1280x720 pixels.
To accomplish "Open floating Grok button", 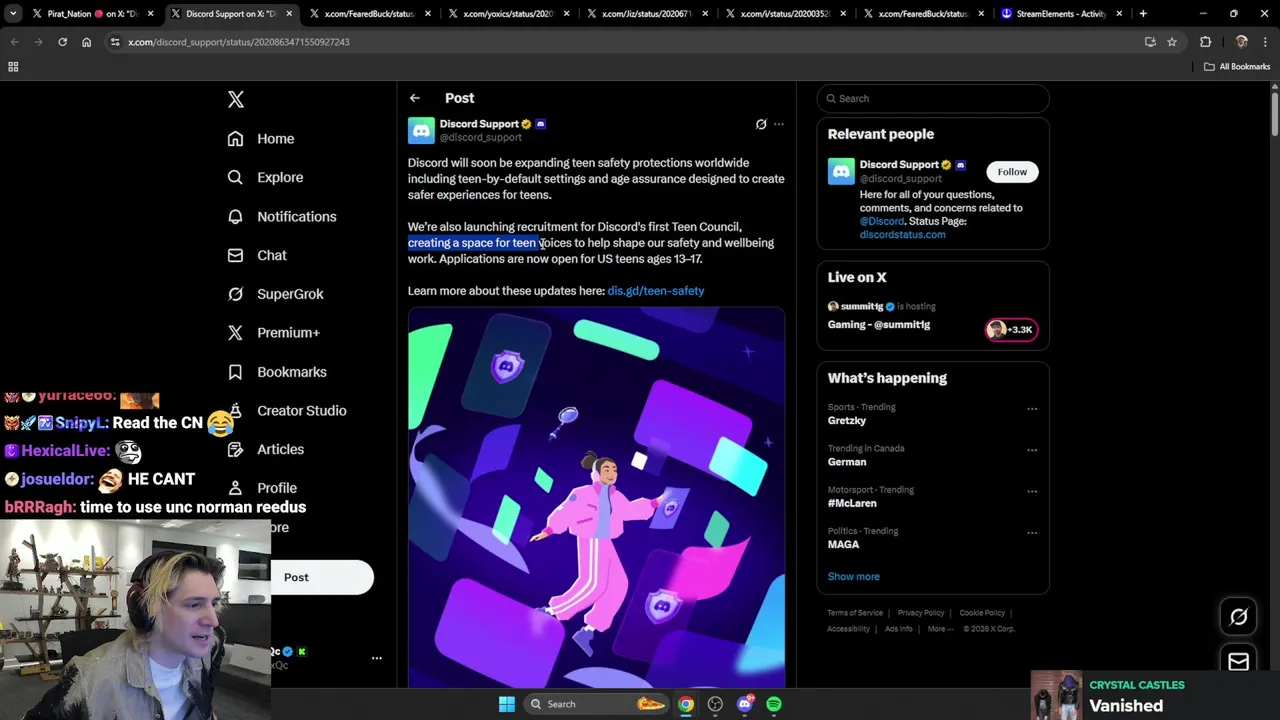I will tap(1238, 617).
